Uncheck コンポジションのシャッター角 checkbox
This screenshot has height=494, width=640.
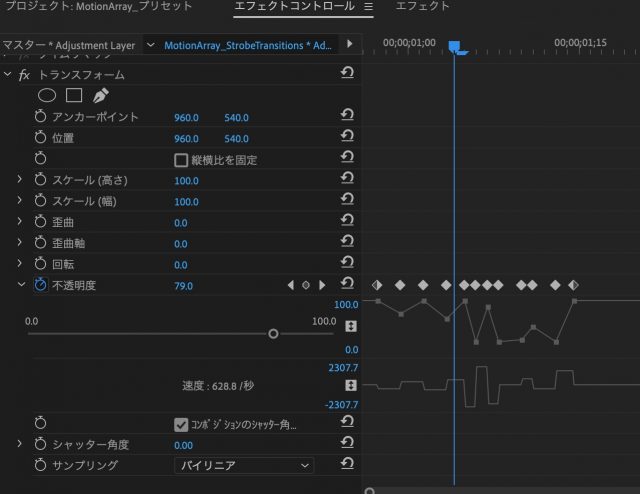tap(181, 424)
